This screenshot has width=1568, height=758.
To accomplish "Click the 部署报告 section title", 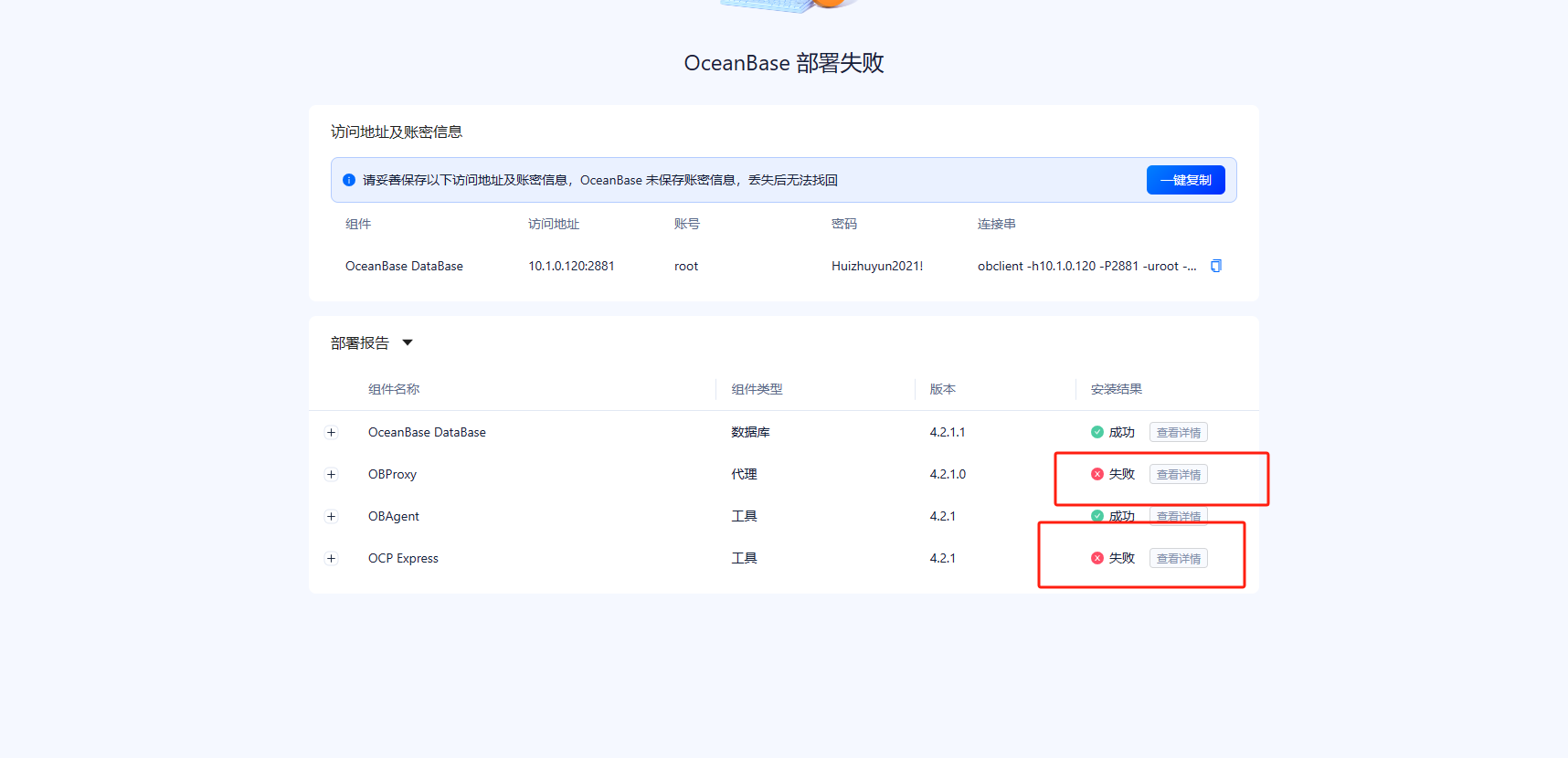I will pos(360,342).
